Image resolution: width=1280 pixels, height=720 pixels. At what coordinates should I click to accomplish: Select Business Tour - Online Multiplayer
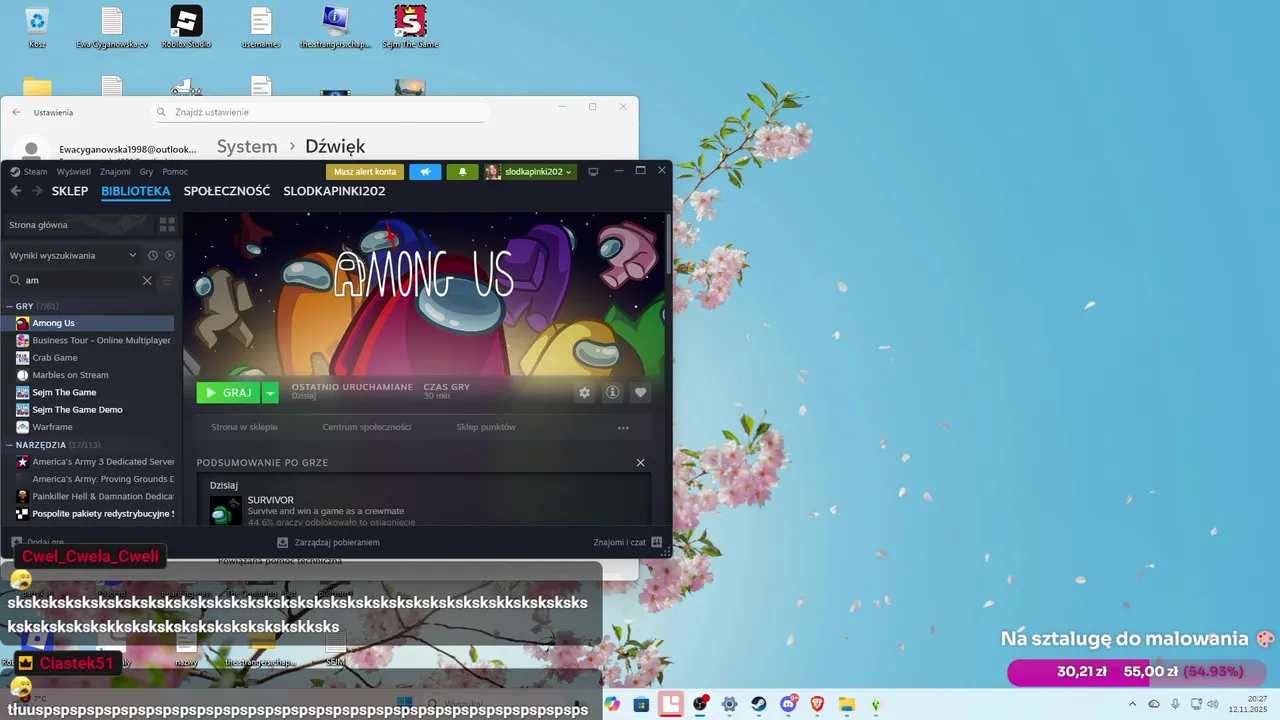click(x=88, y=340)
